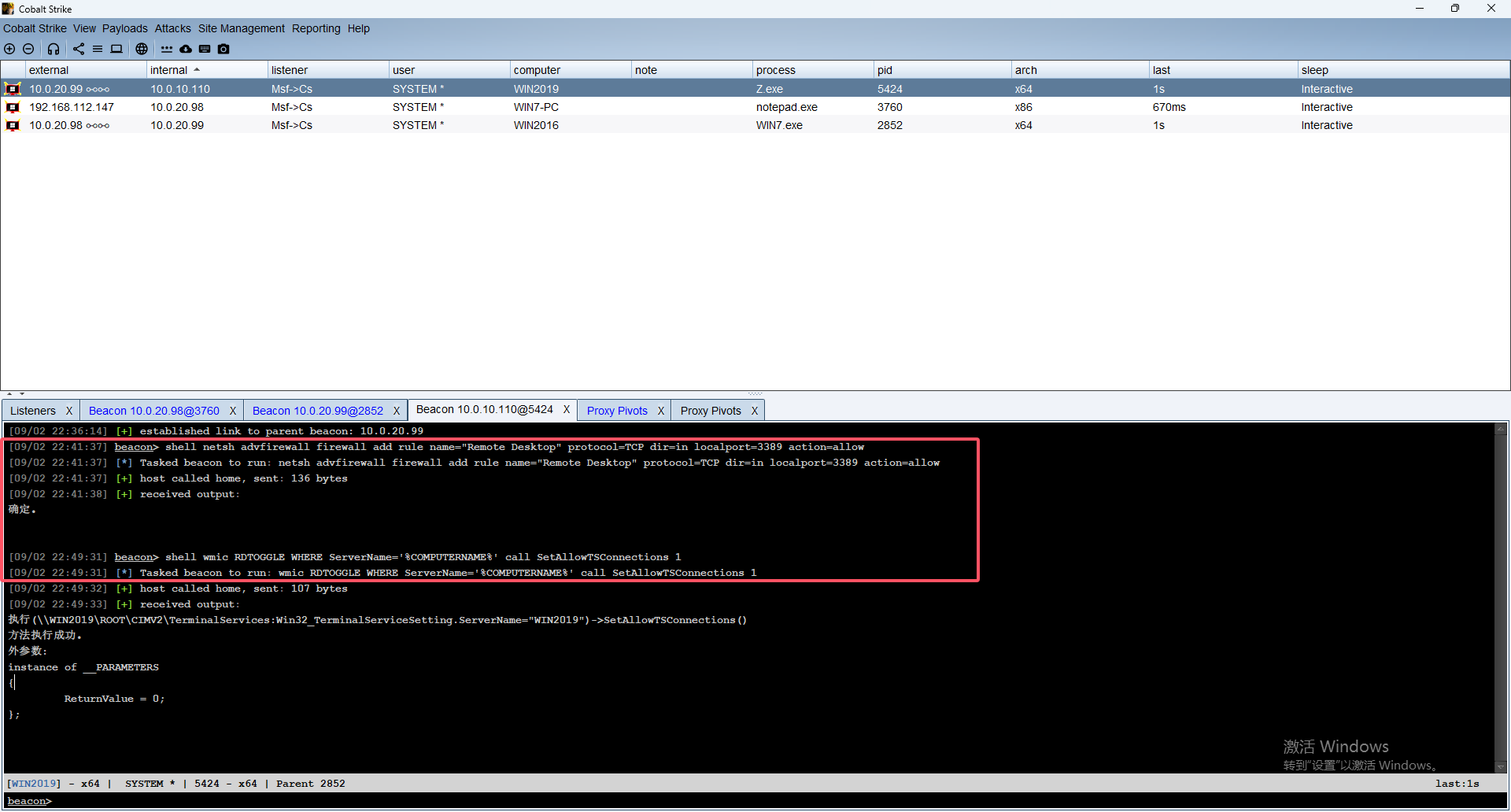Click the Disconnect from team server minus icon

28,49
